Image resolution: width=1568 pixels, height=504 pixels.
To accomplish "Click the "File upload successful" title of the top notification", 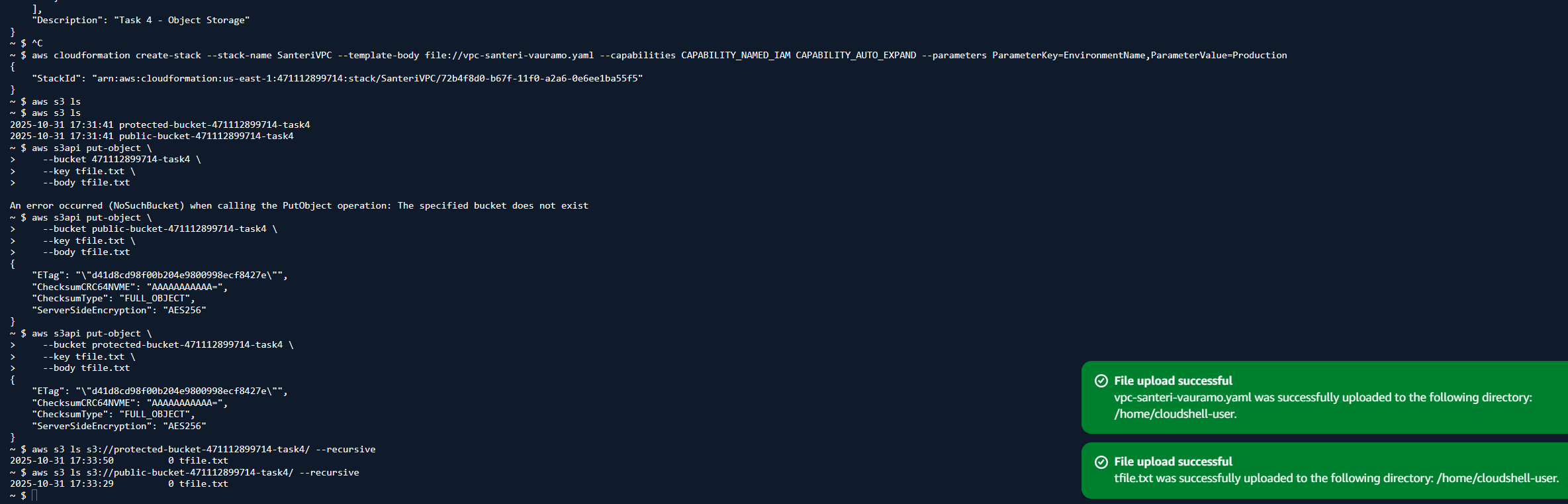I will [1173, 381].
